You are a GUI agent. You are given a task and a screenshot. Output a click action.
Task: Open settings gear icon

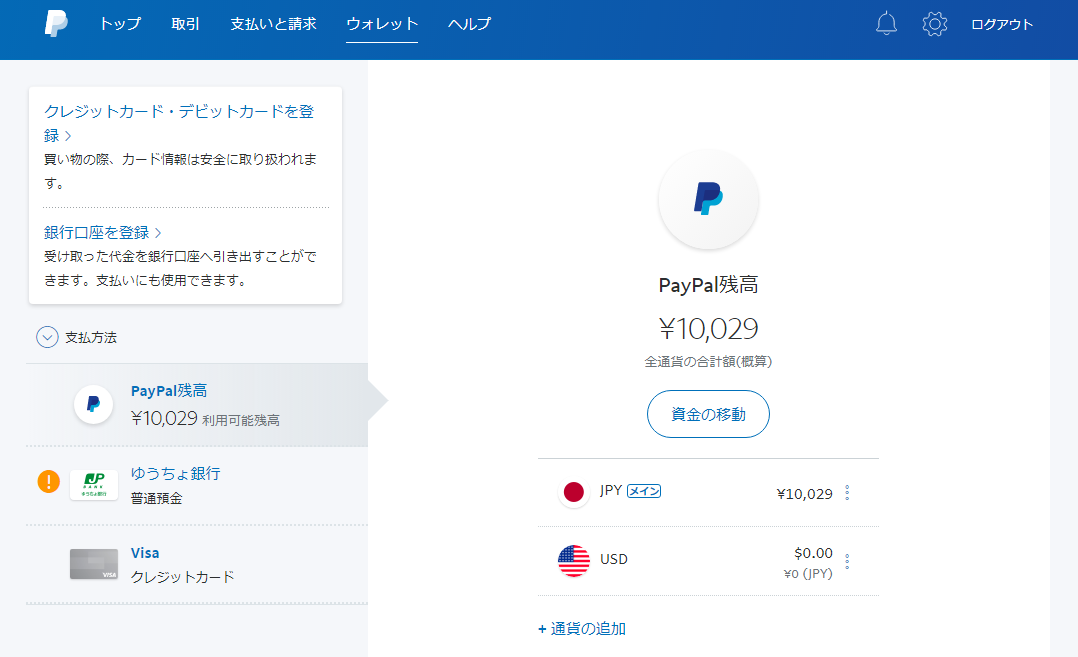coord(934,24)
